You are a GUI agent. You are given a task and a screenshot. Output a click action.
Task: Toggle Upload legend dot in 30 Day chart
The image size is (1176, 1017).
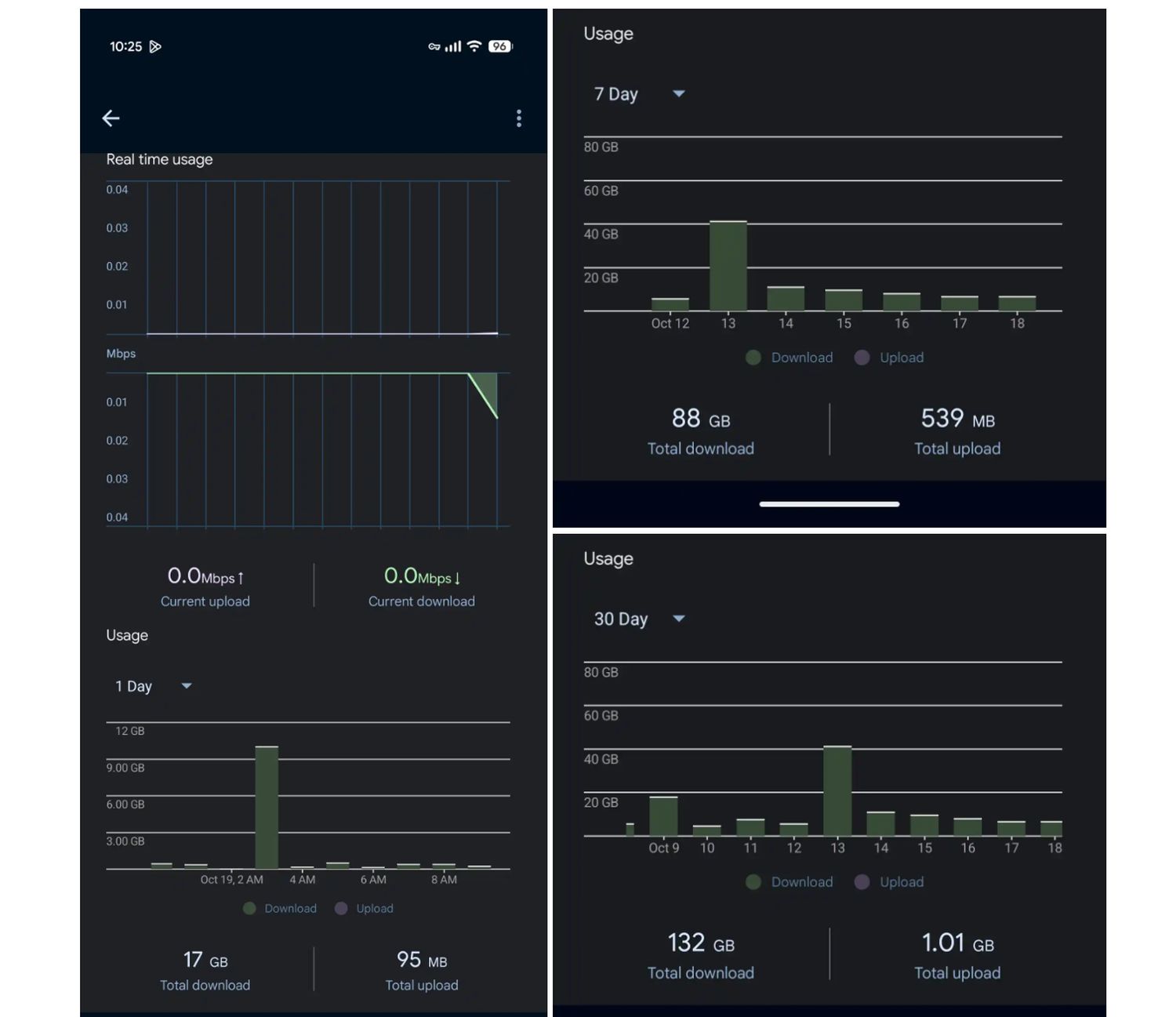[x=862, y=882]
